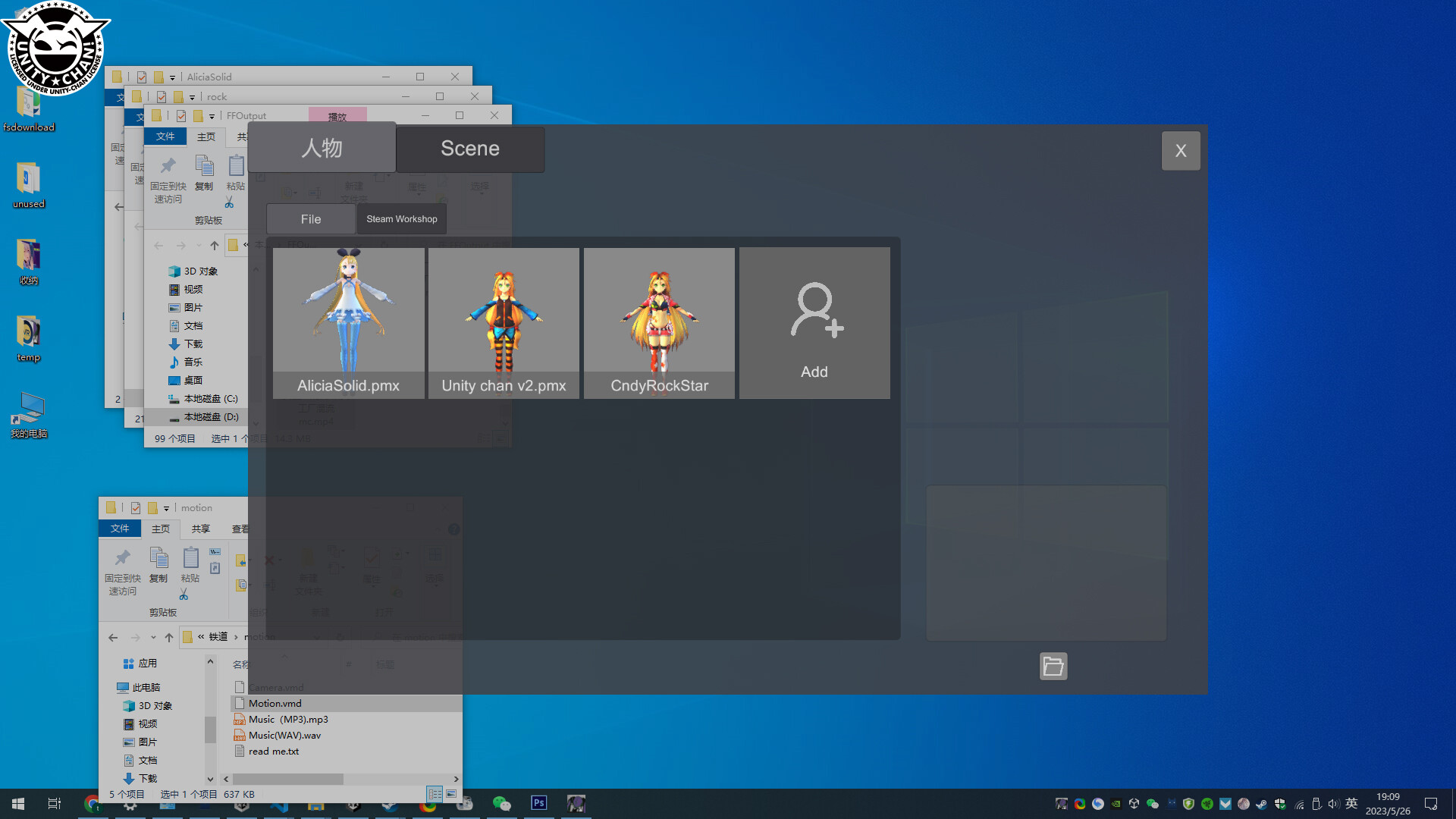Click the Steam Workshop button
The height and width of the screenshot is (819, 1456).
tap(401, 218)
